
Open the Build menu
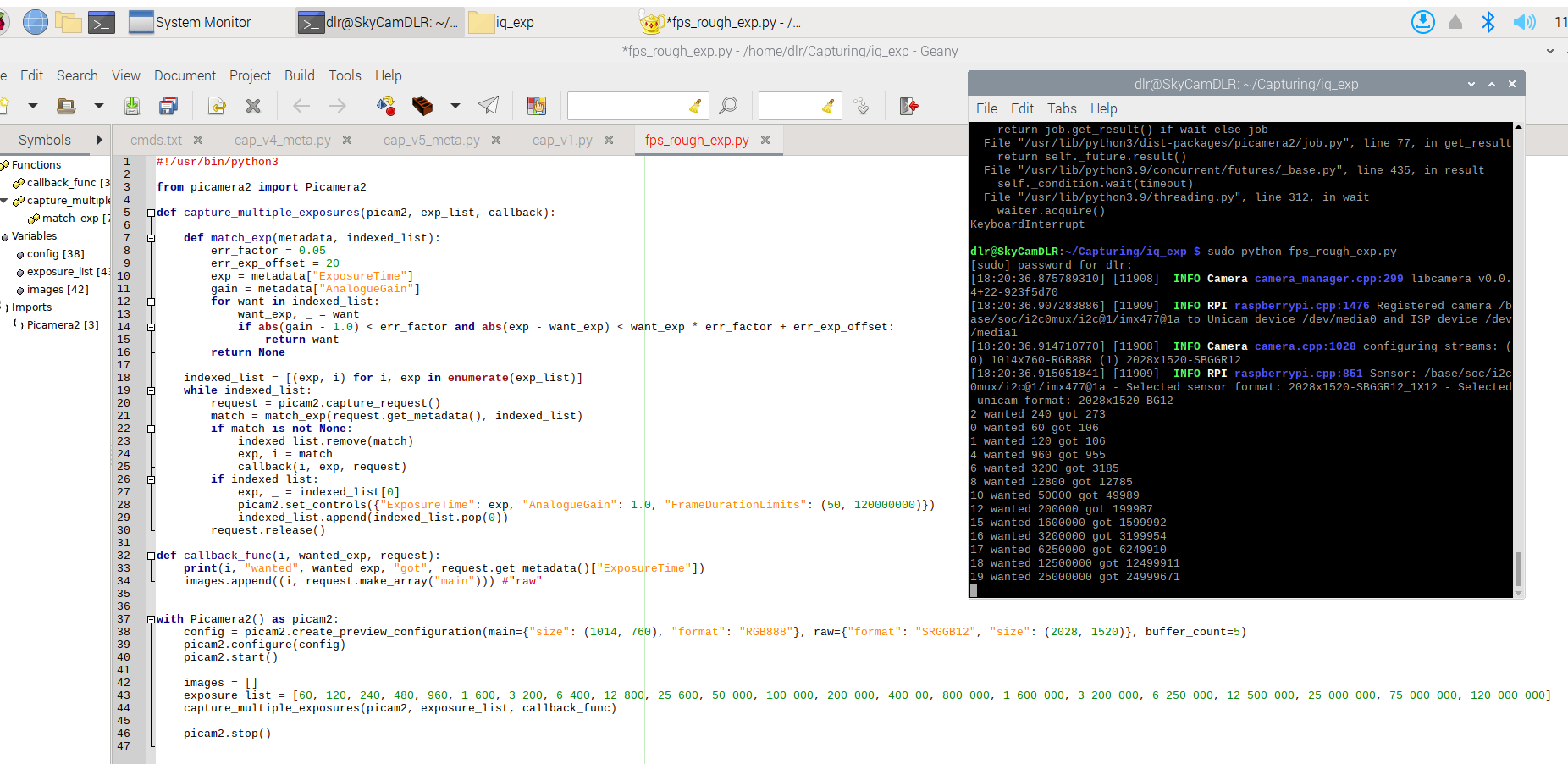point(300,75)
